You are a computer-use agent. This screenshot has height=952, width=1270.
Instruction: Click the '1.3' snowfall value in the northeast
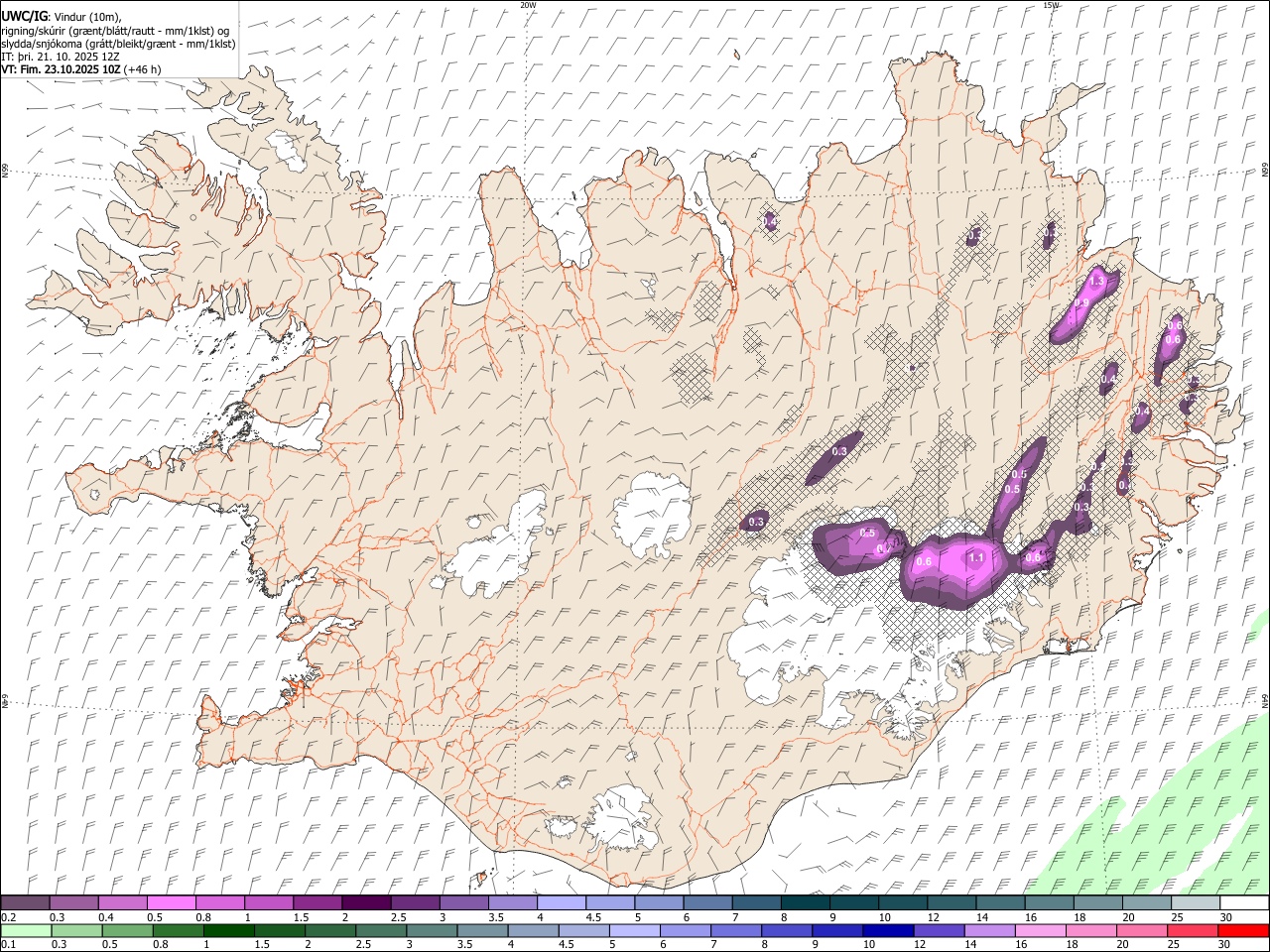[x=1096, y=283]
